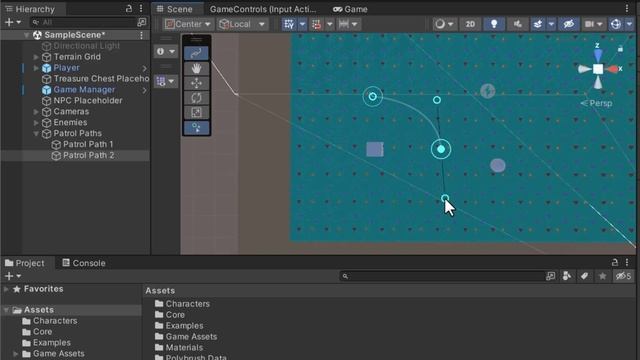Click the snap increment magnet icon

click(317, 24)
